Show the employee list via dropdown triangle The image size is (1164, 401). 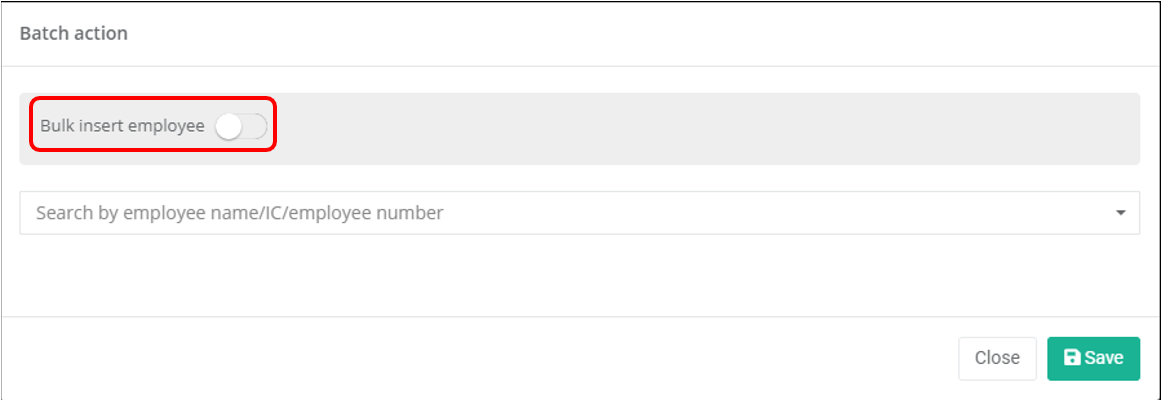pos(1120,213)
